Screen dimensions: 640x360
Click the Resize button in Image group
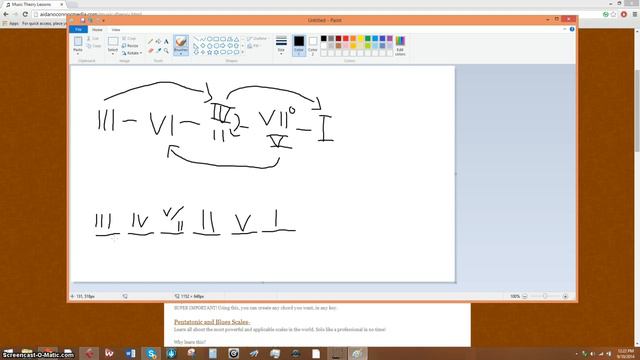click(x=130, y=46)
